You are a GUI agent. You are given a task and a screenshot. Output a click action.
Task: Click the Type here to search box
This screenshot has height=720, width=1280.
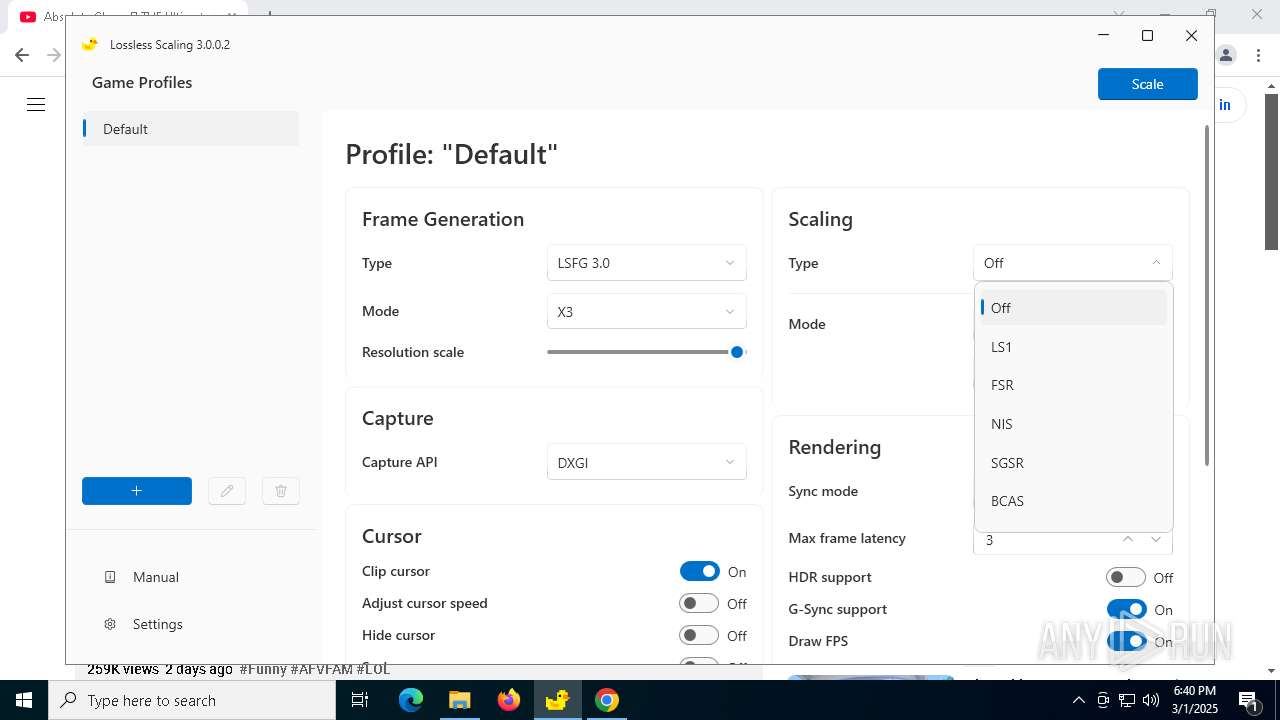[x=192, y=700]
